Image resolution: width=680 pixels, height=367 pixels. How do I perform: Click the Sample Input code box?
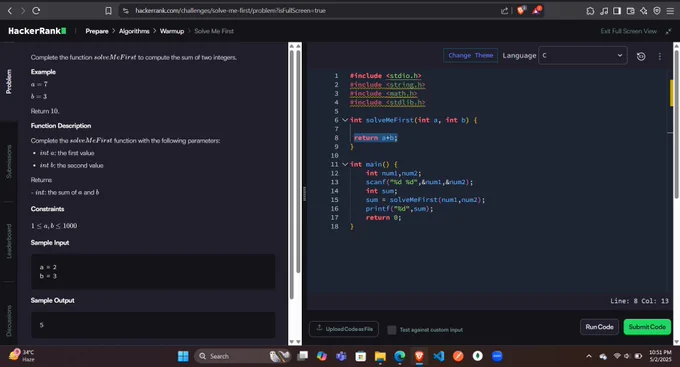153,272
